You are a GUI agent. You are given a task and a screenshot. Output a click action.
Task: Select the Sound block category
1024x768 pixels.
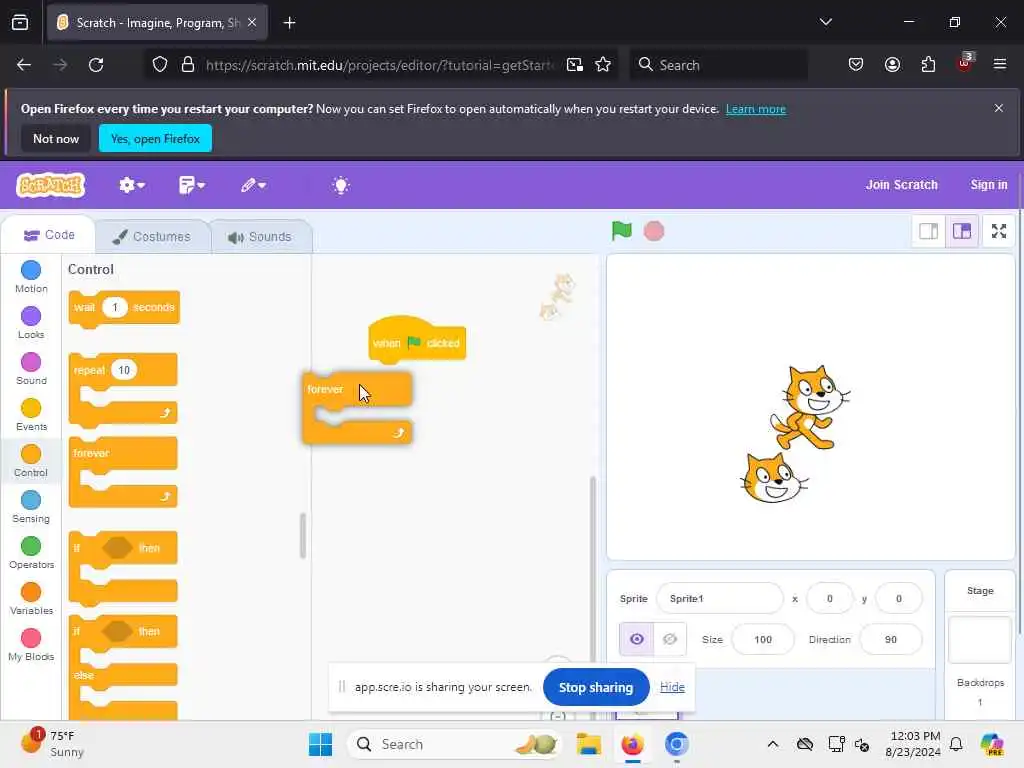coord(31,369)
